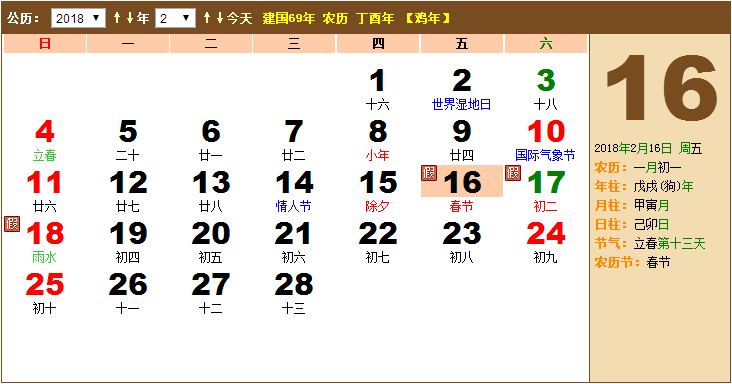Select day 27 十二
This screenshot has width=732, height=384.
click(211, 293)
